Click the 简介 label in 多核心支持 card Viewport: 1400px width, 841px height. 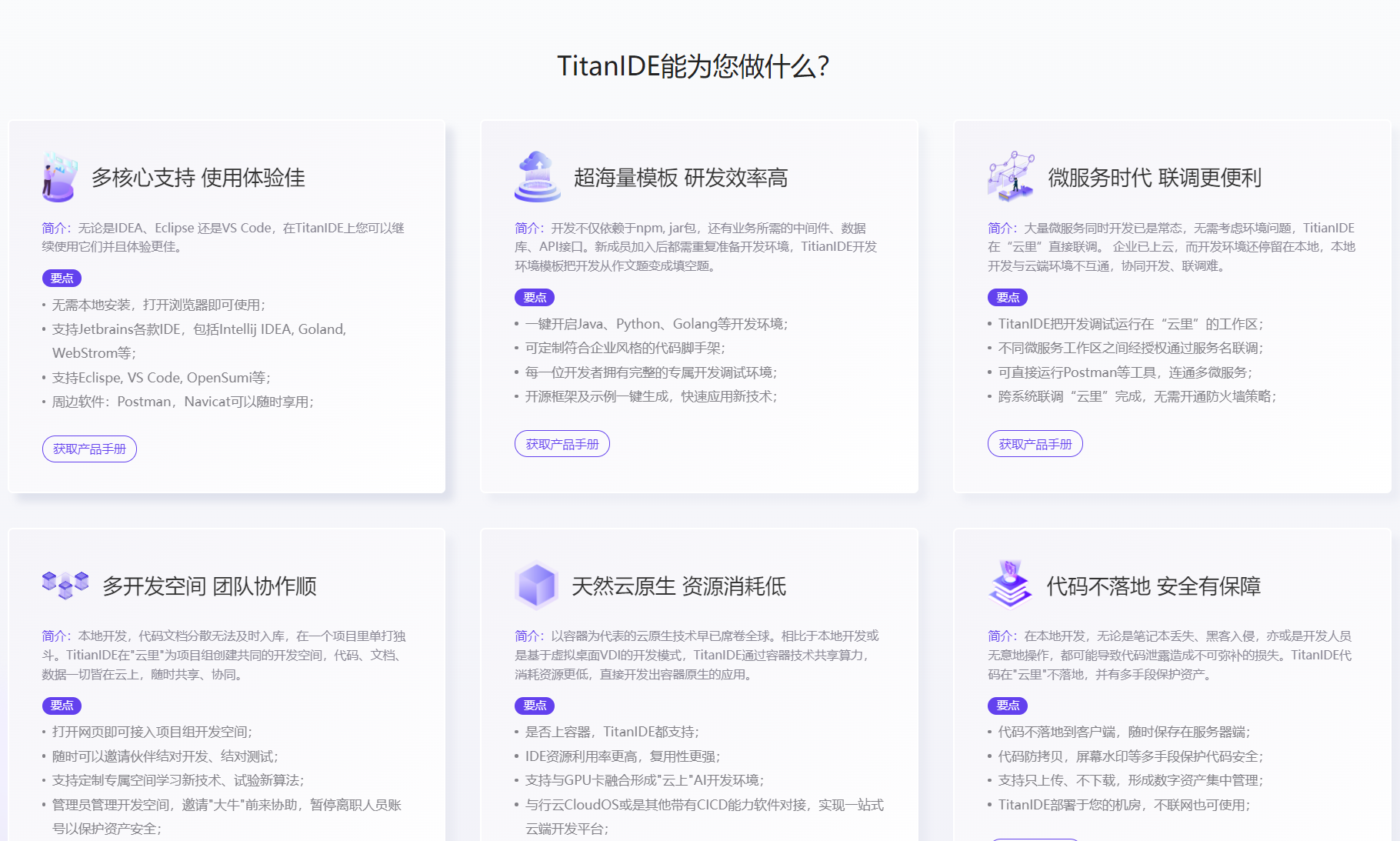coord(54,228)
